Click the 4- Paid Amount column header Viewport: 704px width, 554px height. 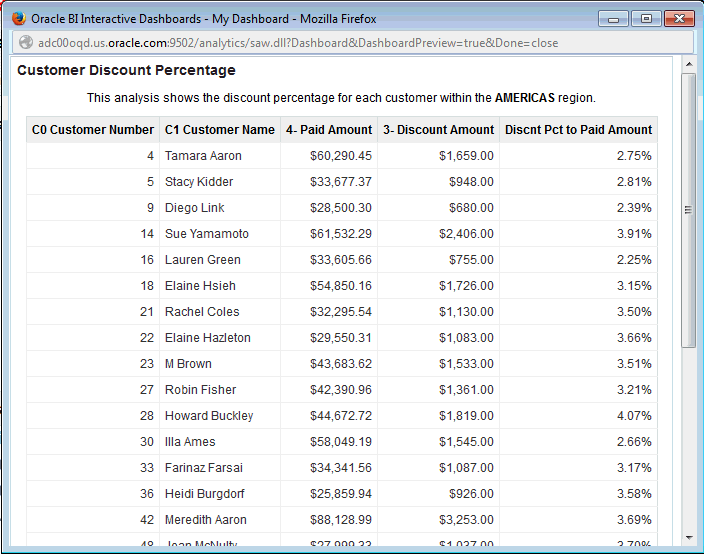click(329, 130)
